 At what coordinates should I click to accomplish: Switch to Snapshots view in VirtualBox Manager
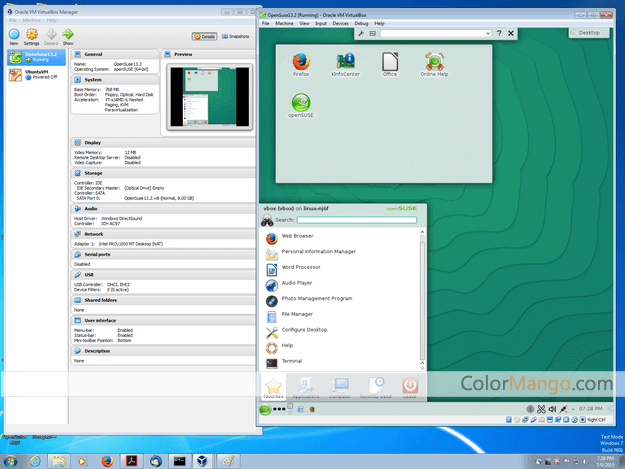pos(236,36)
